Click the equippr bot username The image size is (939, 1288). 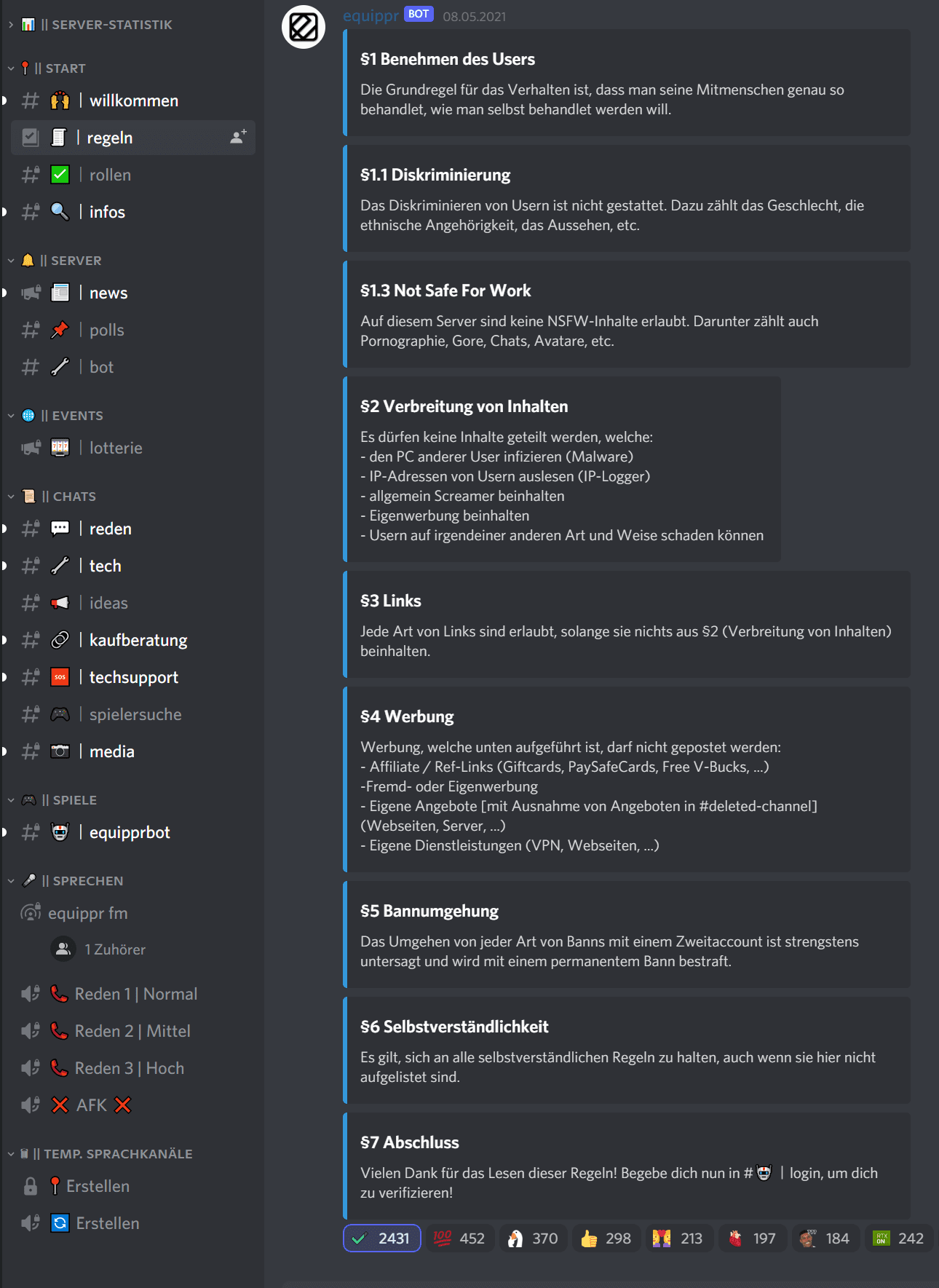(x=371, y=16)
